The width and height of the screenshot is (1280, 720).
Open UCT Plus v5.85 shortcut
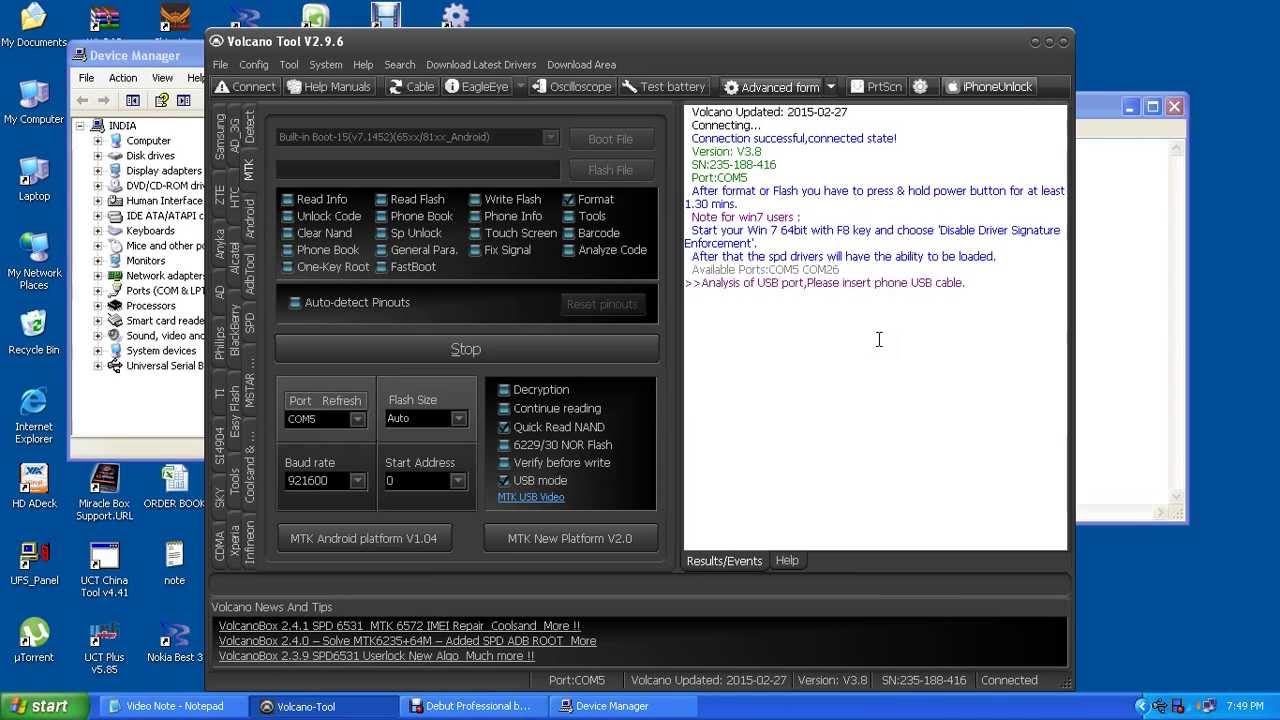pyautogui.click(x=104, y=647)
